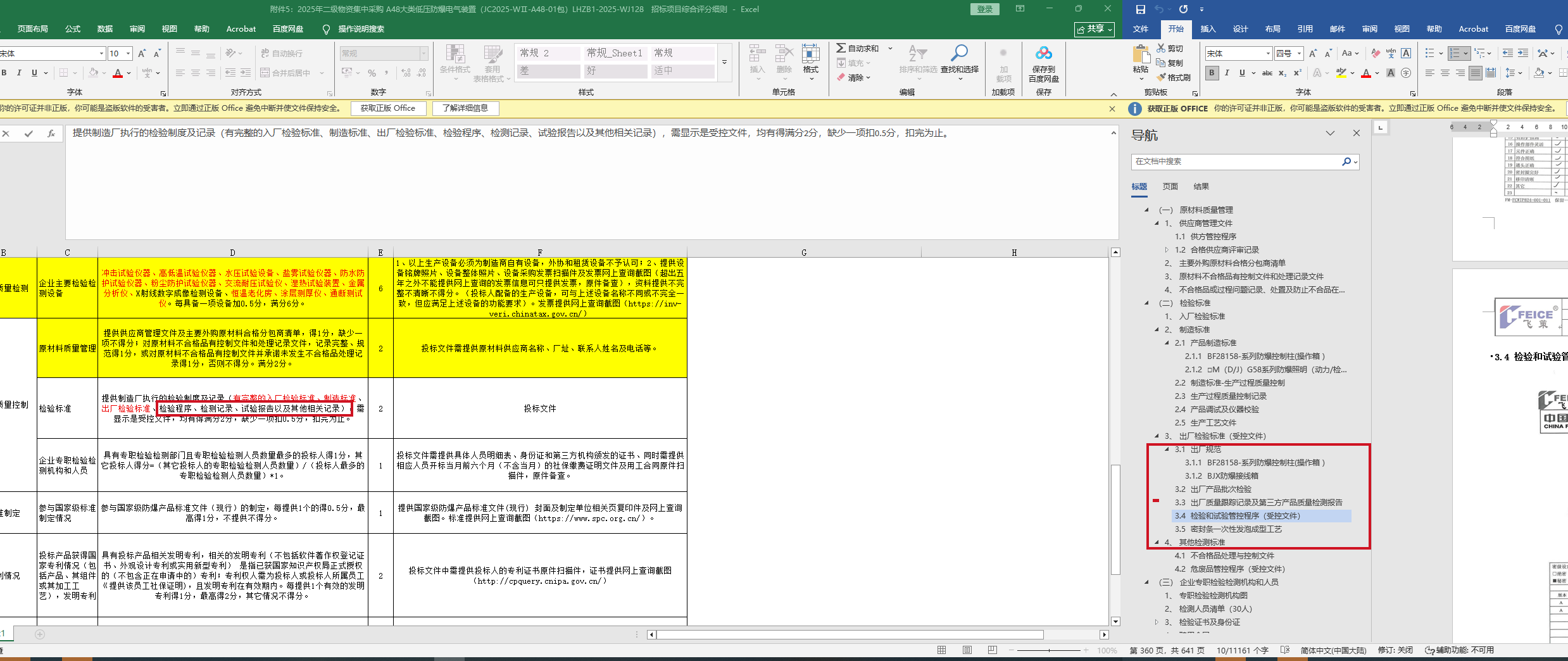
Task: Click Save to Baidu Netdisk (保存到百度网盘) in Excel
Action: pyautogui.click(x=1044, y=64)
